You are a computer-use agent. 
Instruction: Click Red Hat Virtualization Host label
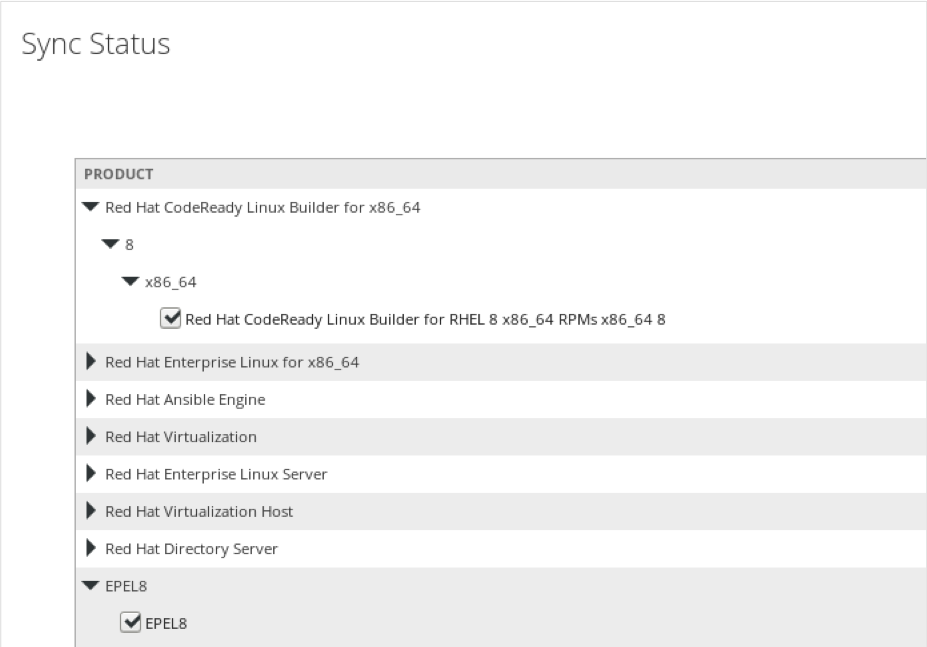tap(199, 511)
